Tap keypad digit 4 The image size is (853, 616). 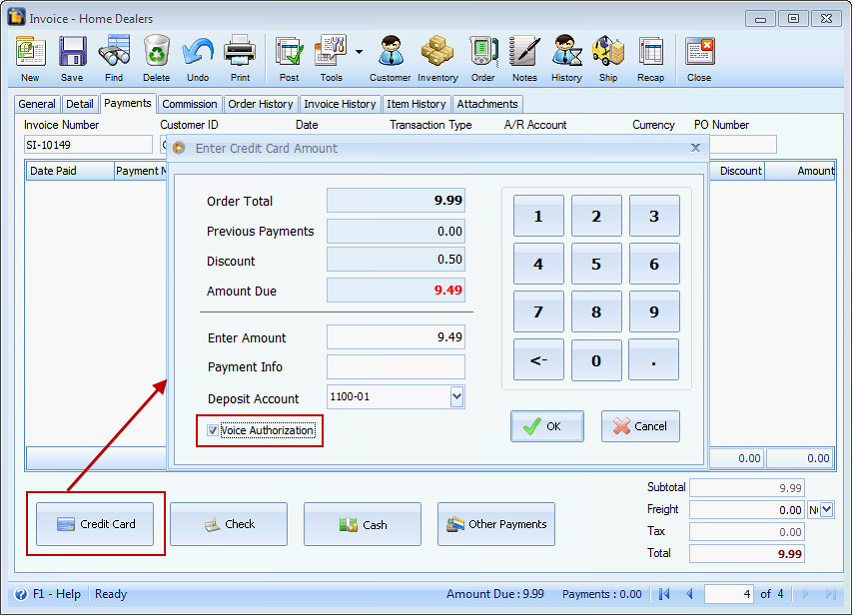click(539, 264)
